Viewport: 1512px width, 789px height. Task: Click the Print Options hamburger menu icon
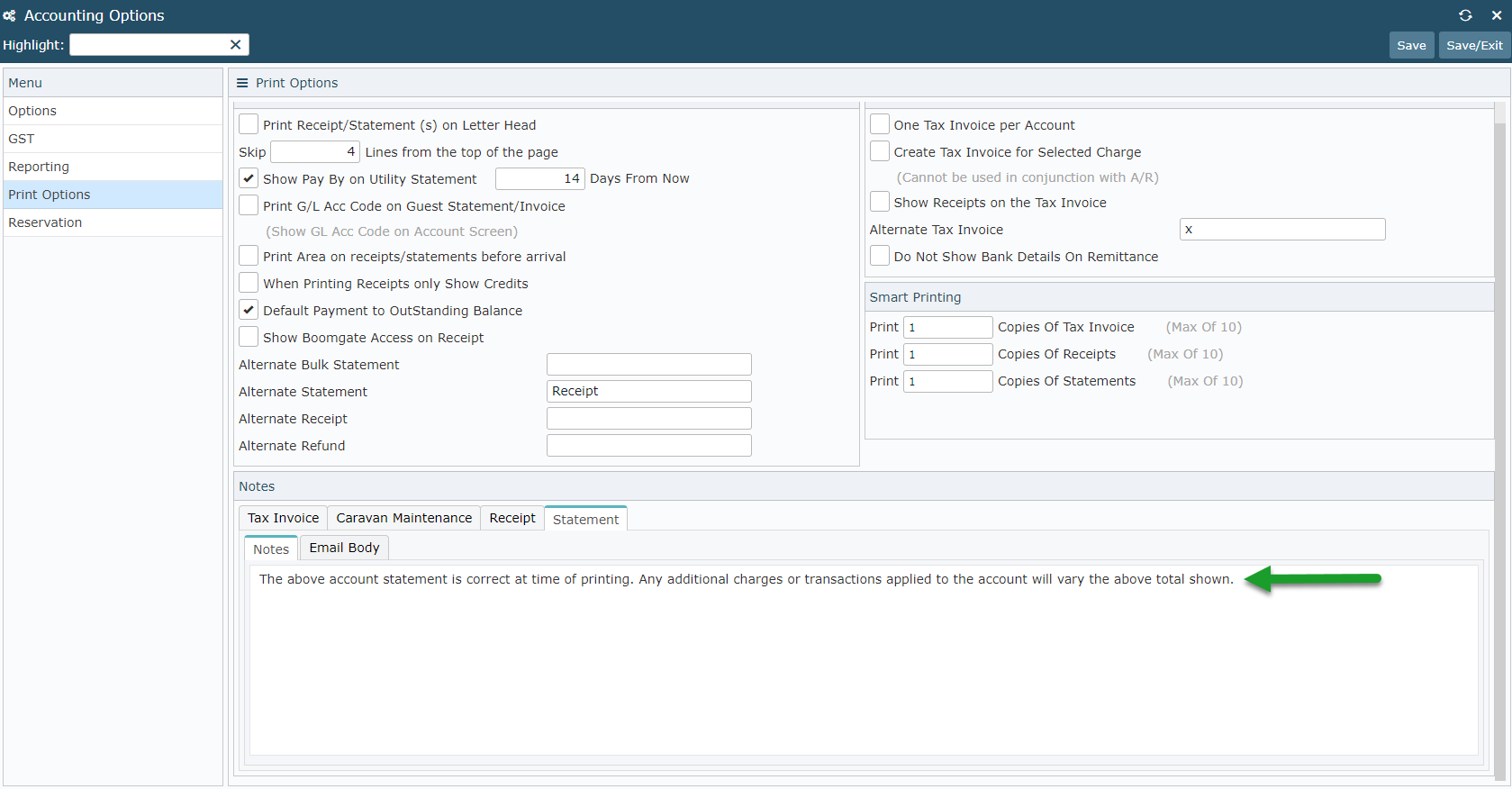(242, 83)
